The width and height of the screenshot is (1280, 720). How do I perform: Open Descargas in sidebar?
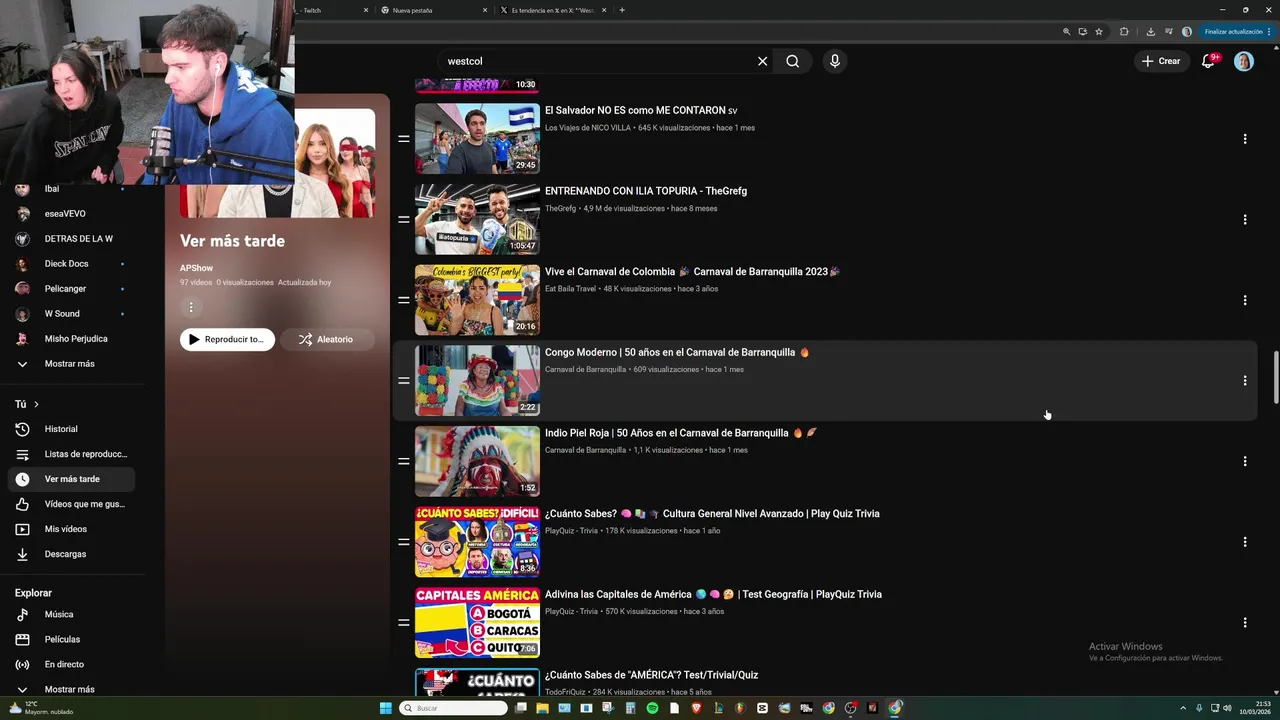(x=70, y=554)
